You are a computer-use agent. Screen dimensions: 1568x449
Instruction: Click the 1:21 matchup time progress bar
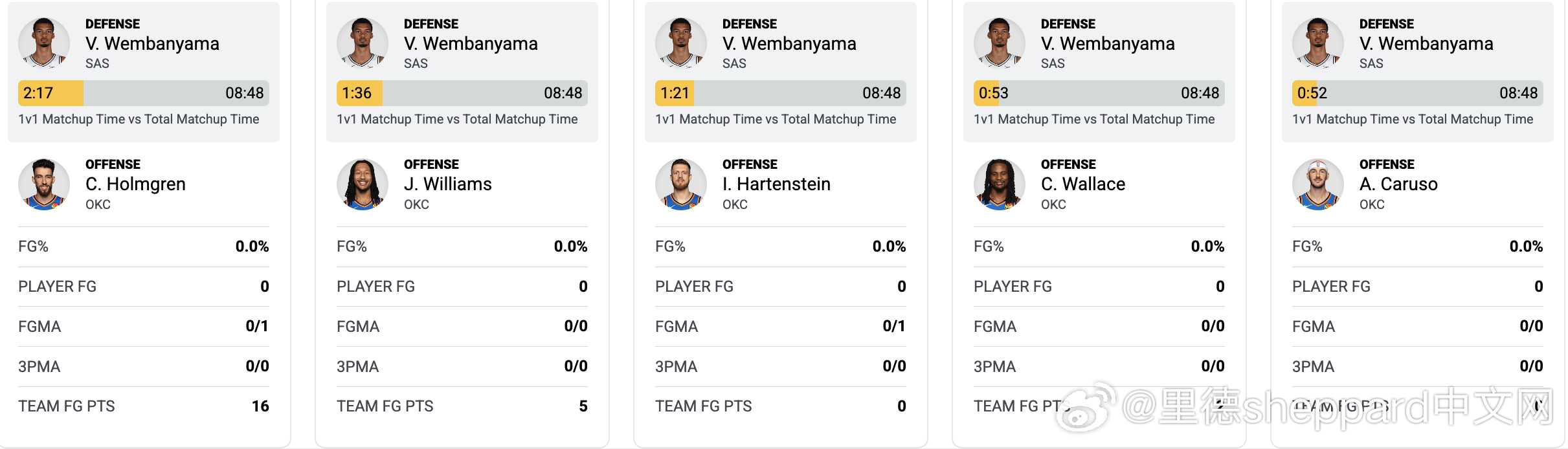click(781, 93)
